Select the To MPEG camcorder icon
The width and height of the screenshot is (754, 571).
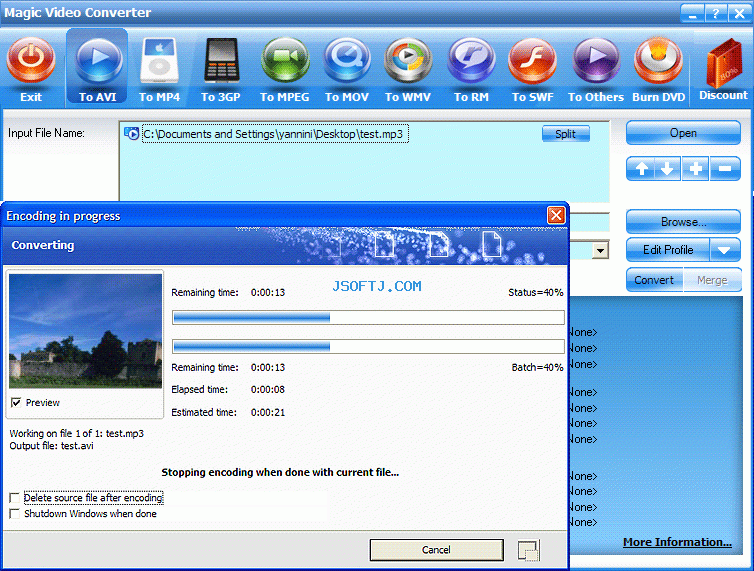pos(285,61)
